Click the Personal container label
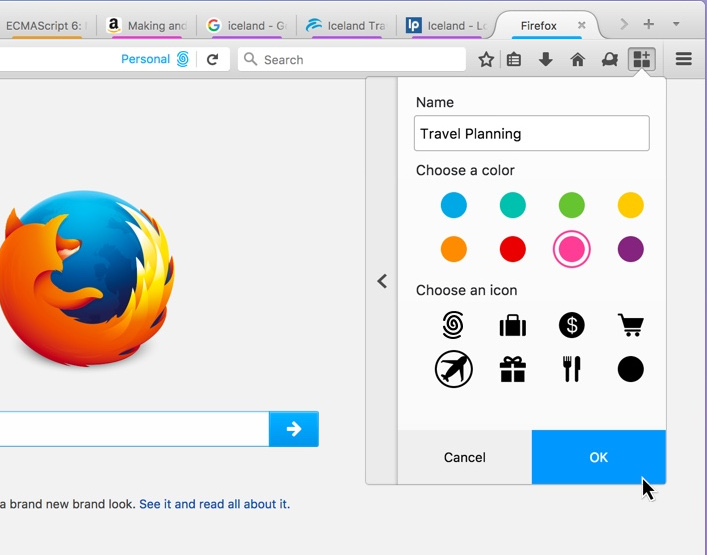 pyautogui.click(x=146, y=59)
